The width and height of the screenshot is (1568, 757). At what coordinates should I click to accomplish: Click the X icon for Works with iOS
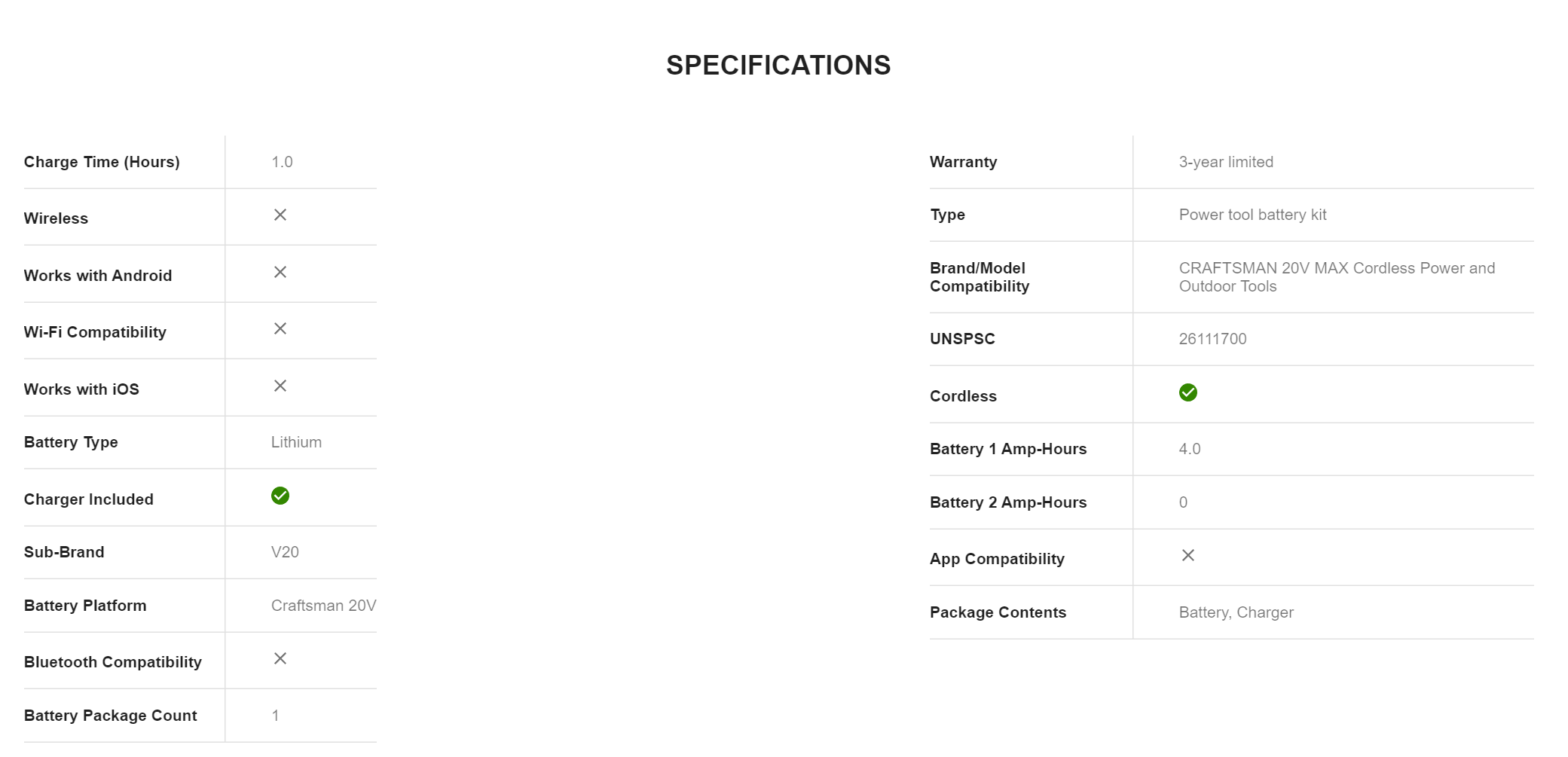280,386
